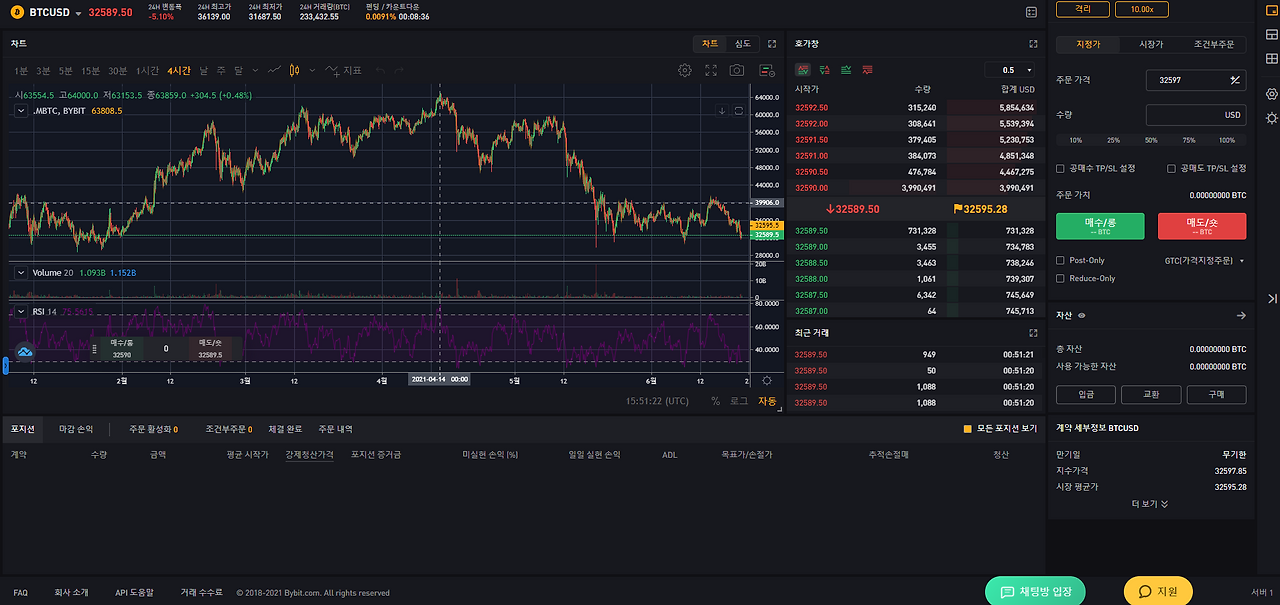Click the line comparison chart icon

(274, 70)
